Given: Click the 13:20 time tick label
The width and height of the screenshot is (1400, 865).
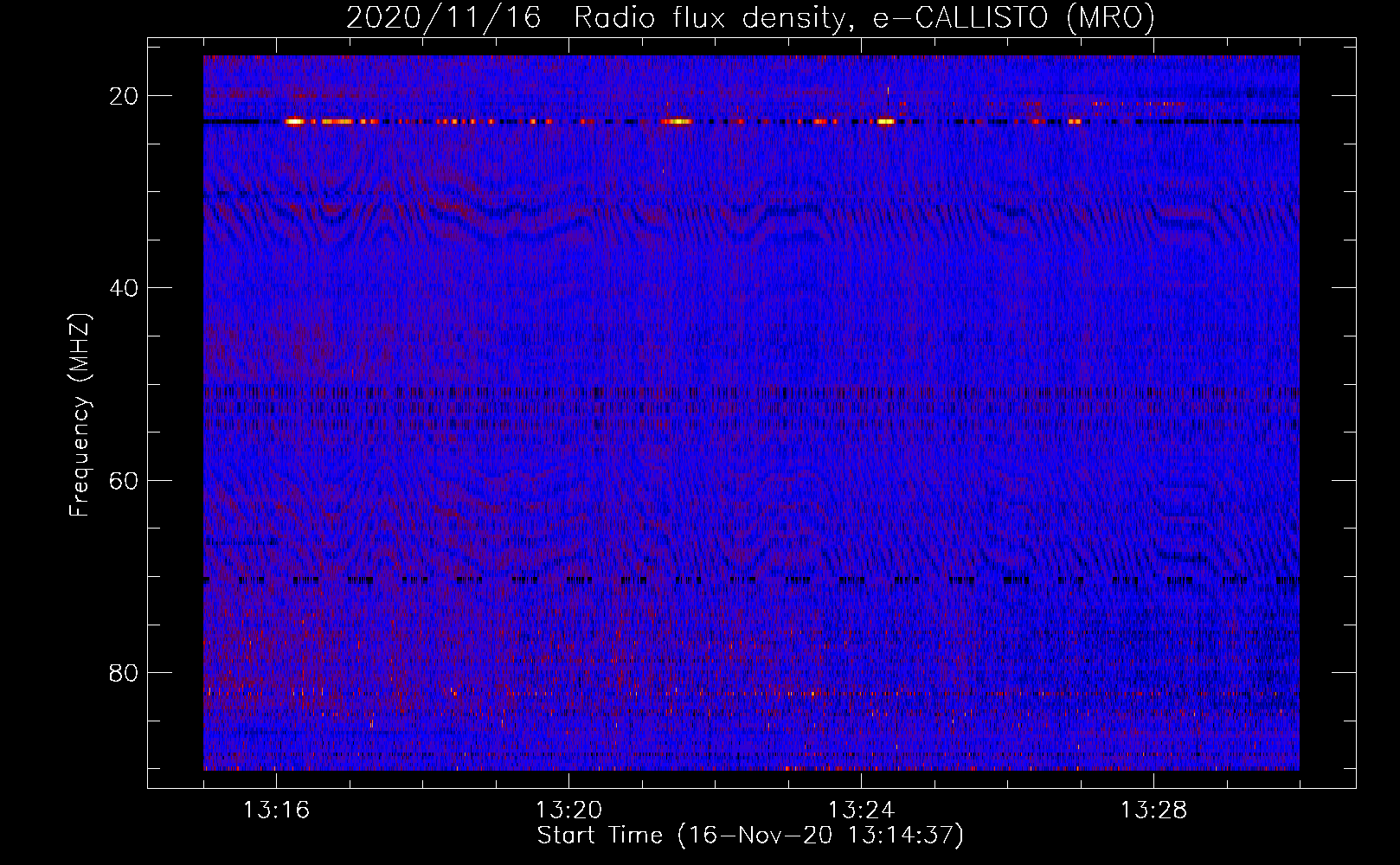Looking at the screenshot, I should coord(568,810).
